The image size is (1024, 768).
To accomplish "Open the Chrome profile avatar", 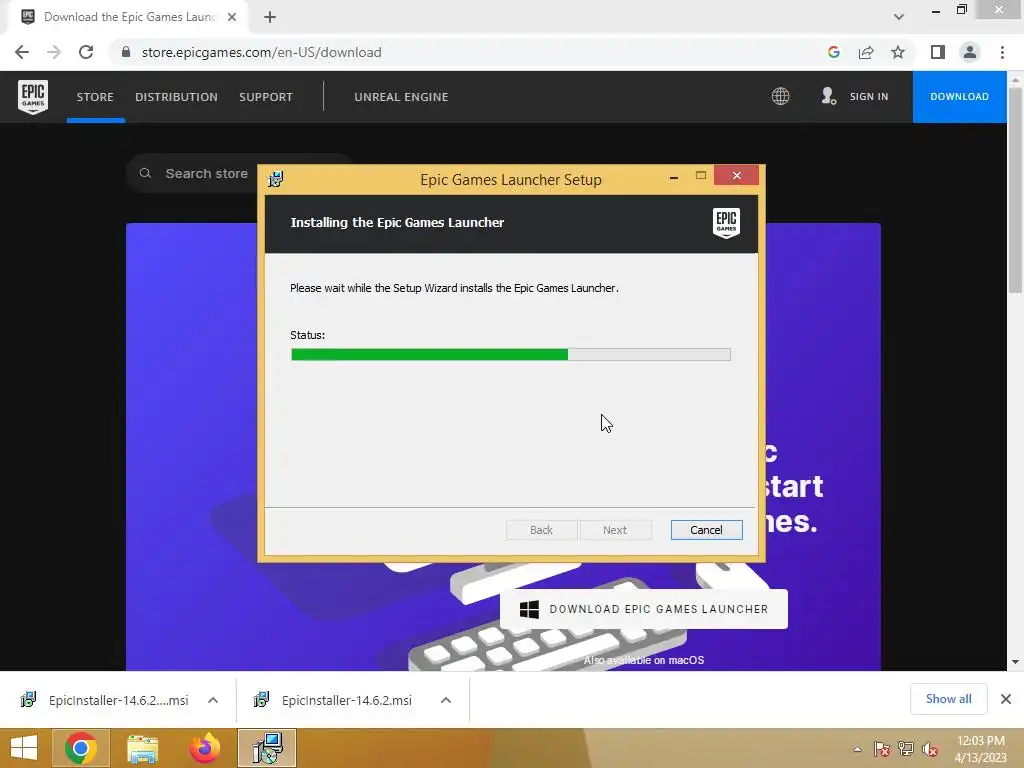I will [x=970, y=52].
